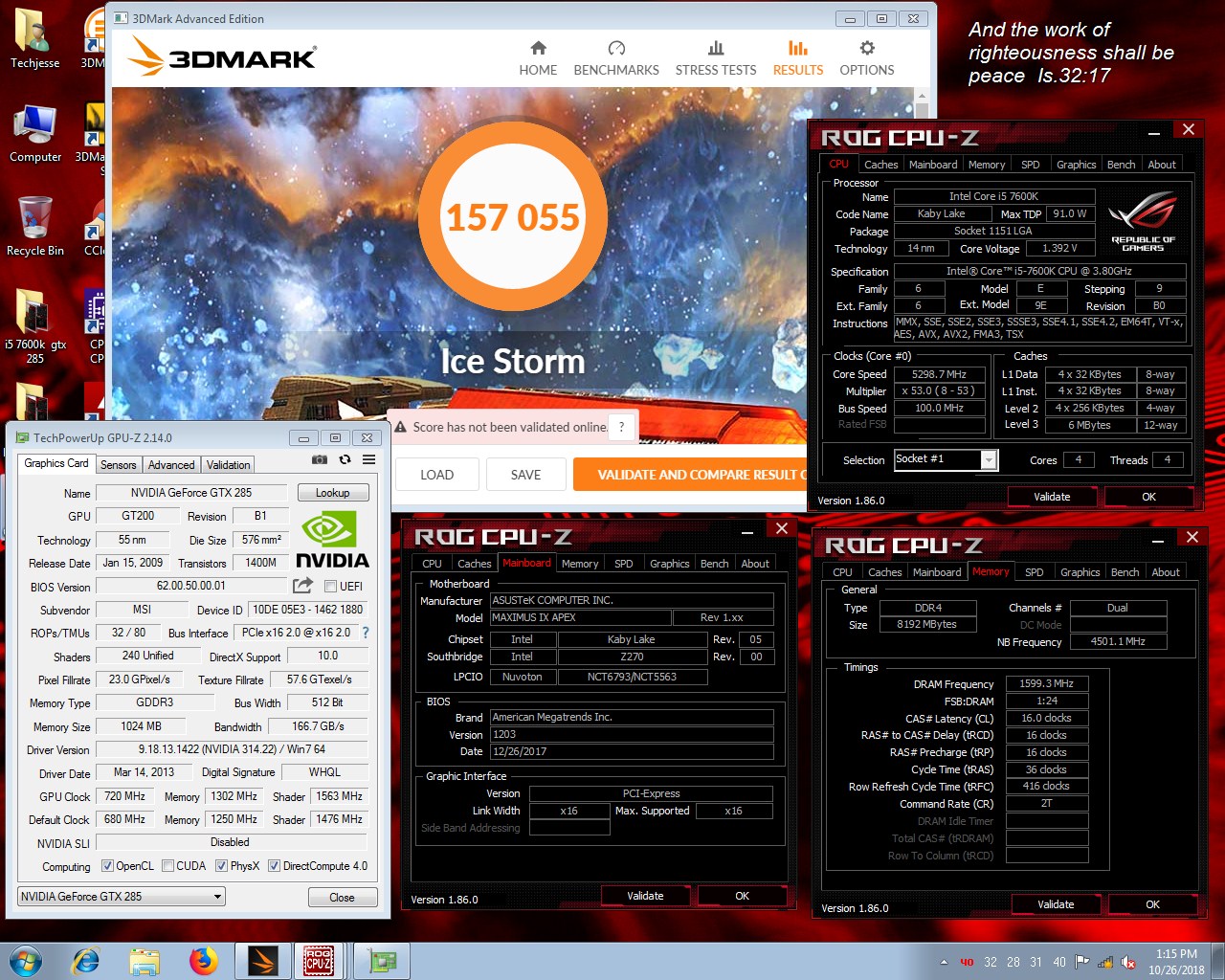Screen dimensions: 1225x980
Task: Switch to the Advanced tab in GPU-Z
Action: coord(171,465)
